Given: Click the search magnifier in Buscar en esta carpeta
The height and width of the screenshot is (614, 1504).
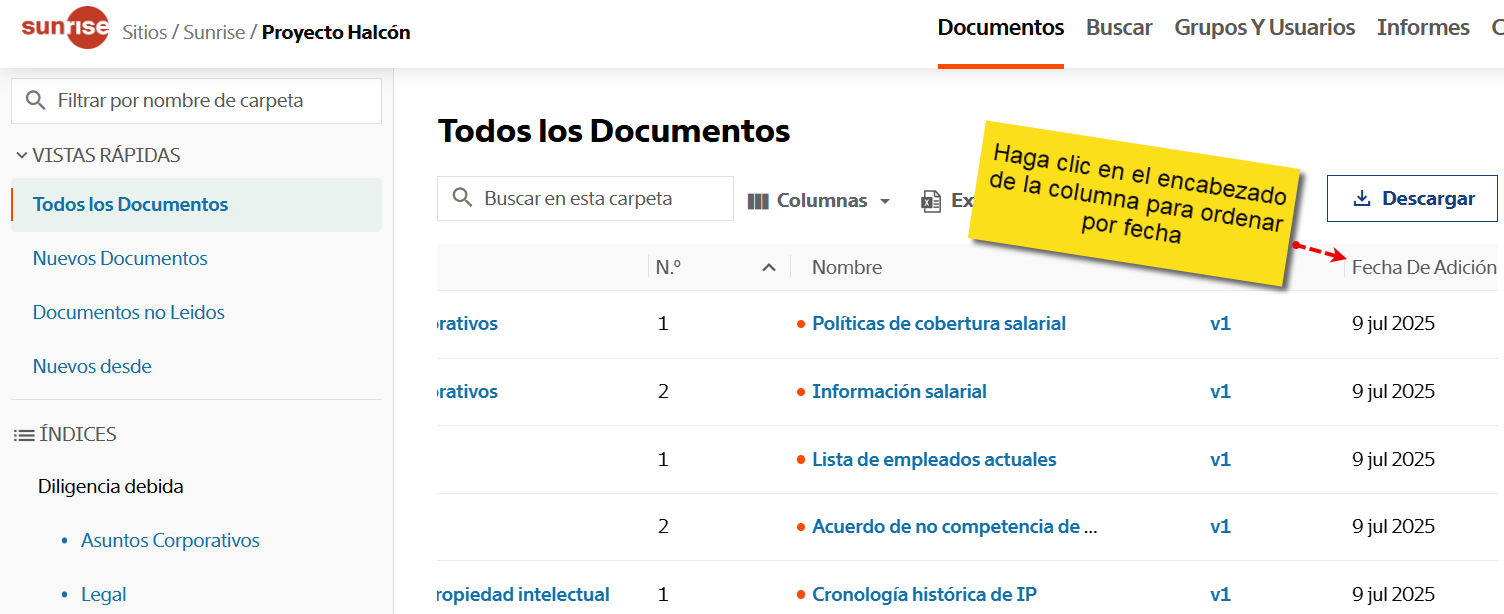Looking at the screenshot, I should point(462,198).
